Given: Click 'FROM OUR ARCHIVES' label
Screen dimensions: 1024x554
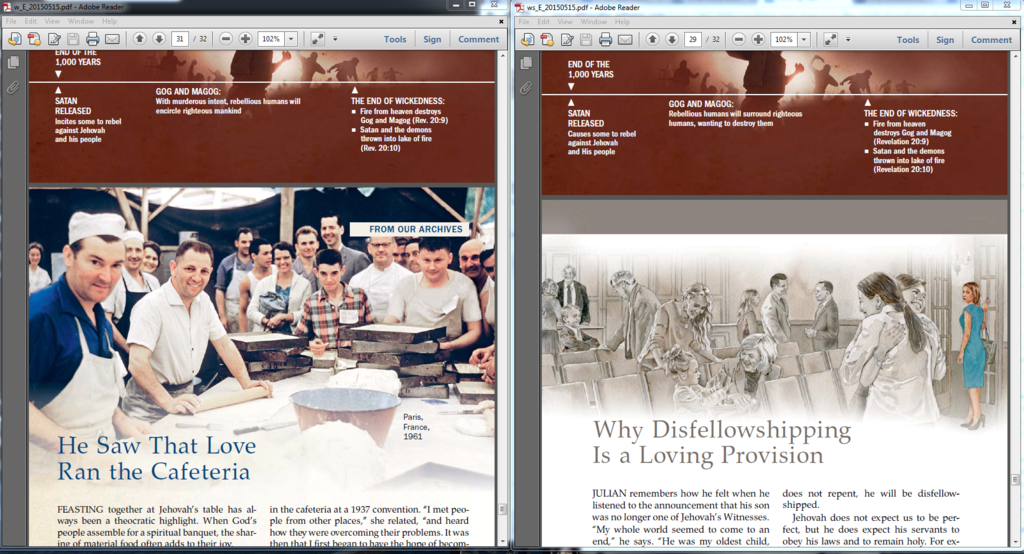Looking at the screenshot, I should pyautogui.click(x=415, y=229).
